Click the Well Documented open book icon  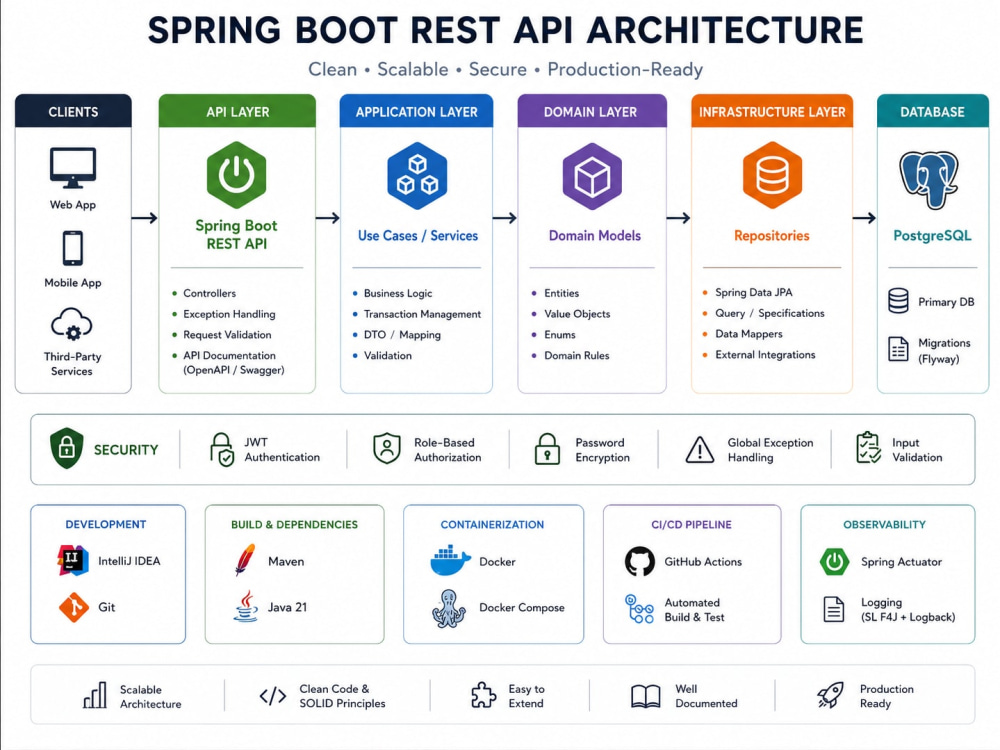pos(645,696)
